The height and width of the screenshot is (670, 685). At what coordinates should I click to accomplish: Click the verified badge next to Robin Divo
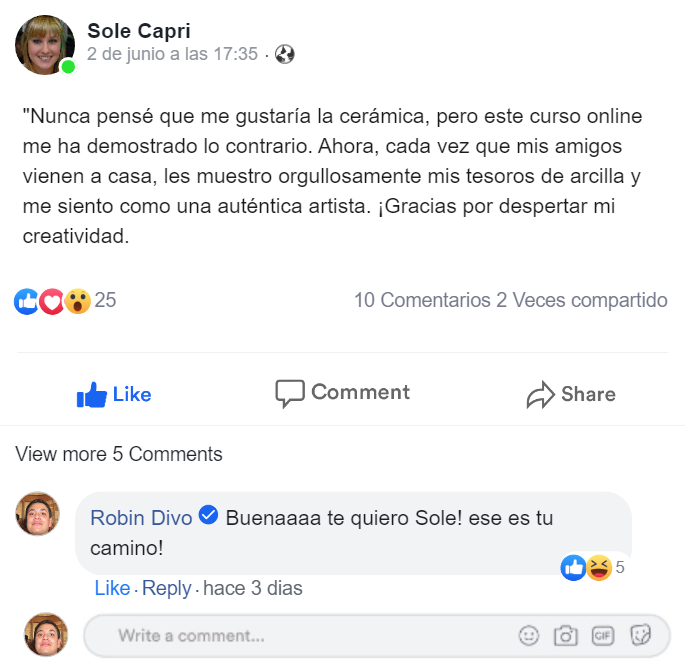point(209,516)
